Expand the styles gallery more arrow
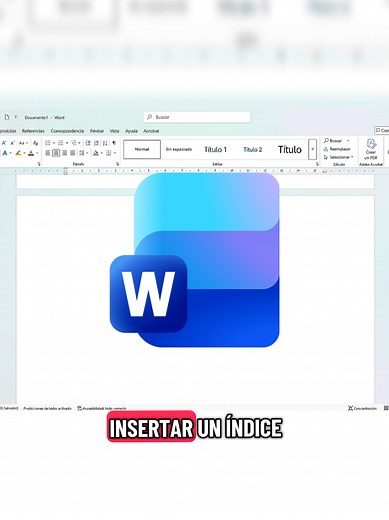389x520 pixels. 312,149
